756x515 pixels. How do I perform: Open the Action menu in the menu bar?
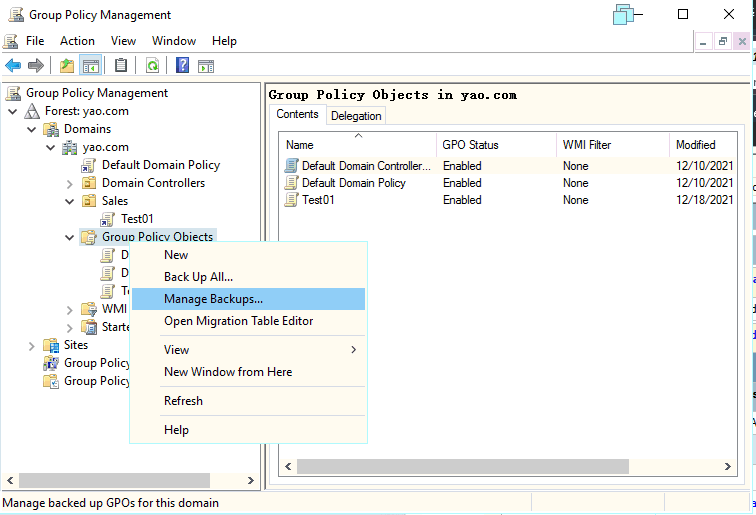pos(77,41)
